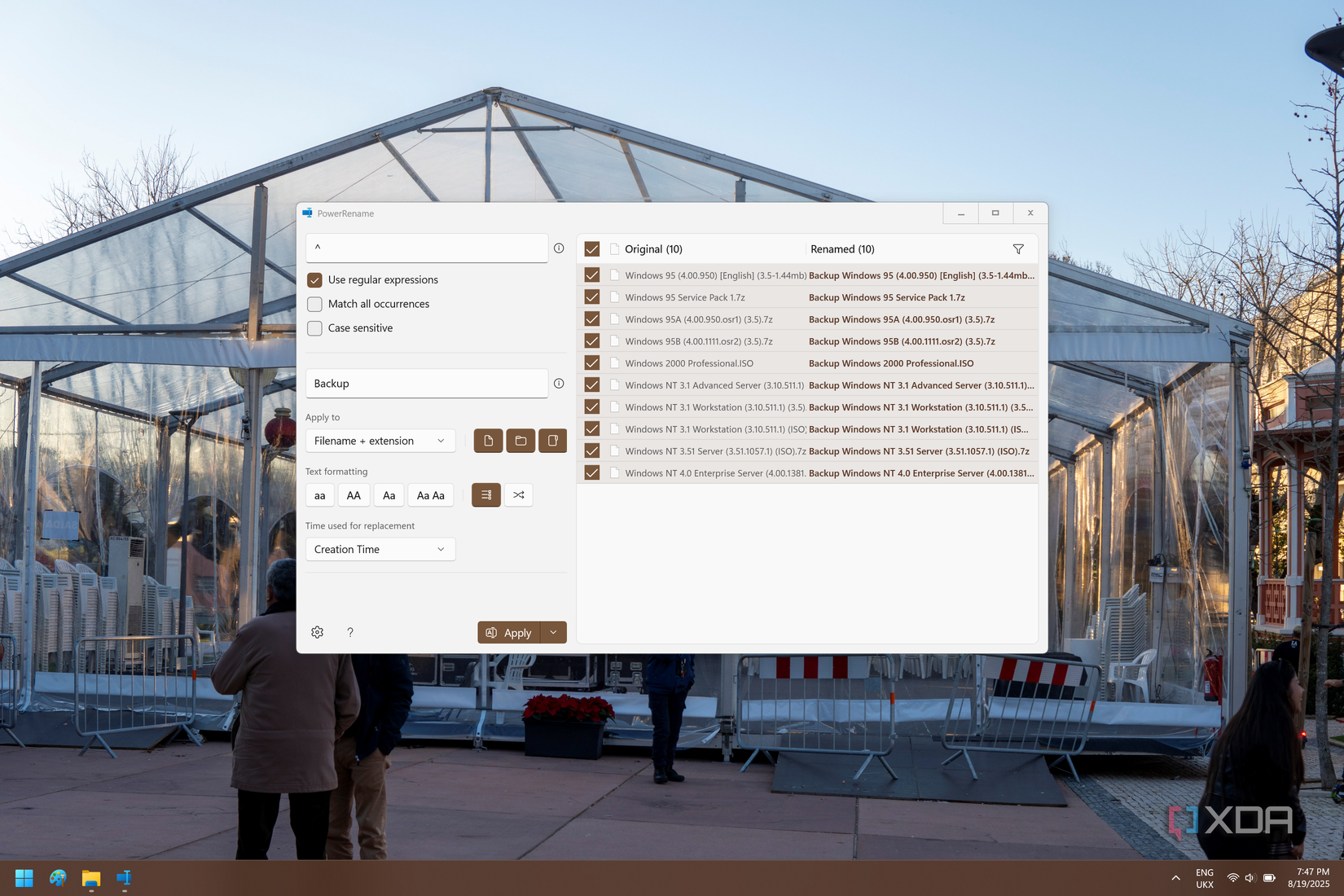Show hidden icons in the system tray

1175,878
